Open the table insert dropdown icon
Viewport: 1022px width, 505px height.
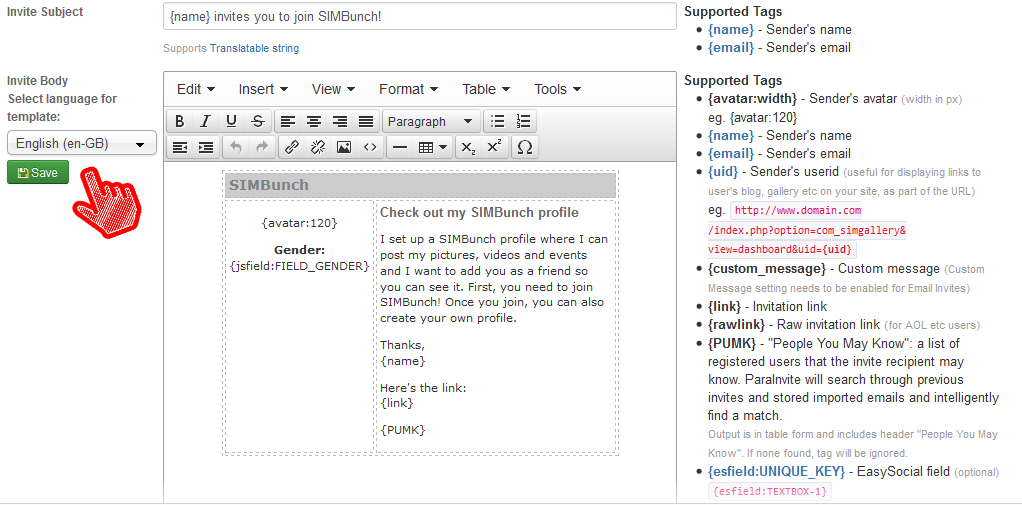[433, 148]
